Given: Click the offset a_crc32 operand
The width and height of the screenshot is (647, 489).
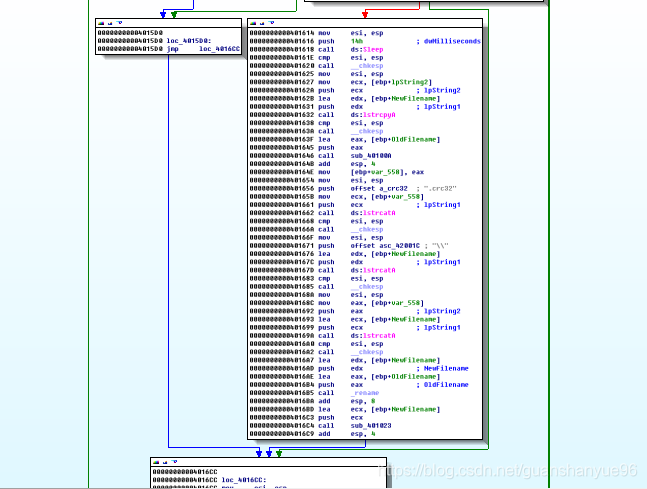Looking at the screenshot, I should point(379,188).
